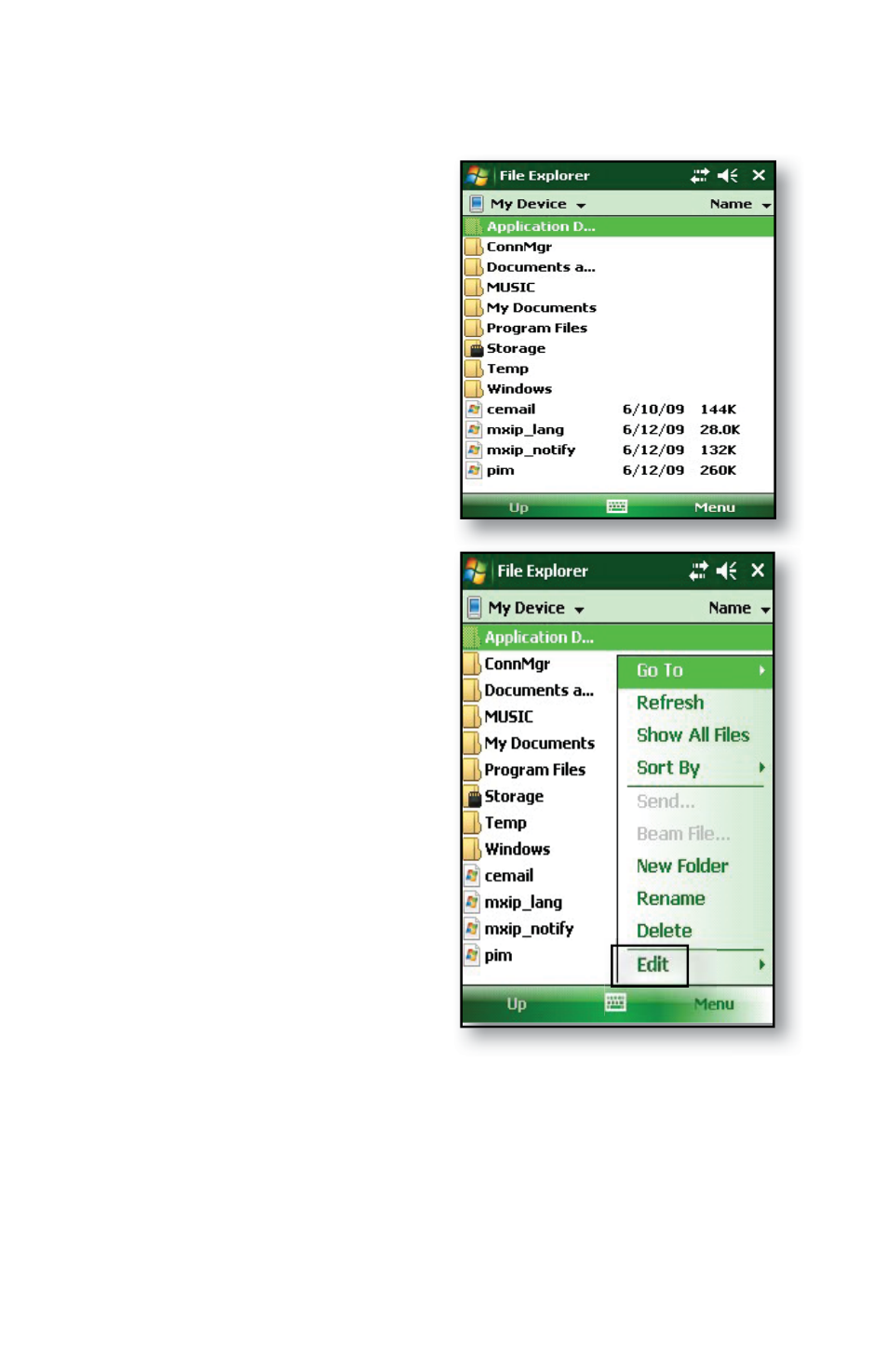The image size is (888, 1372).
Task: Click mxip_notify file icon in upper window
Action: coord(475,450)
